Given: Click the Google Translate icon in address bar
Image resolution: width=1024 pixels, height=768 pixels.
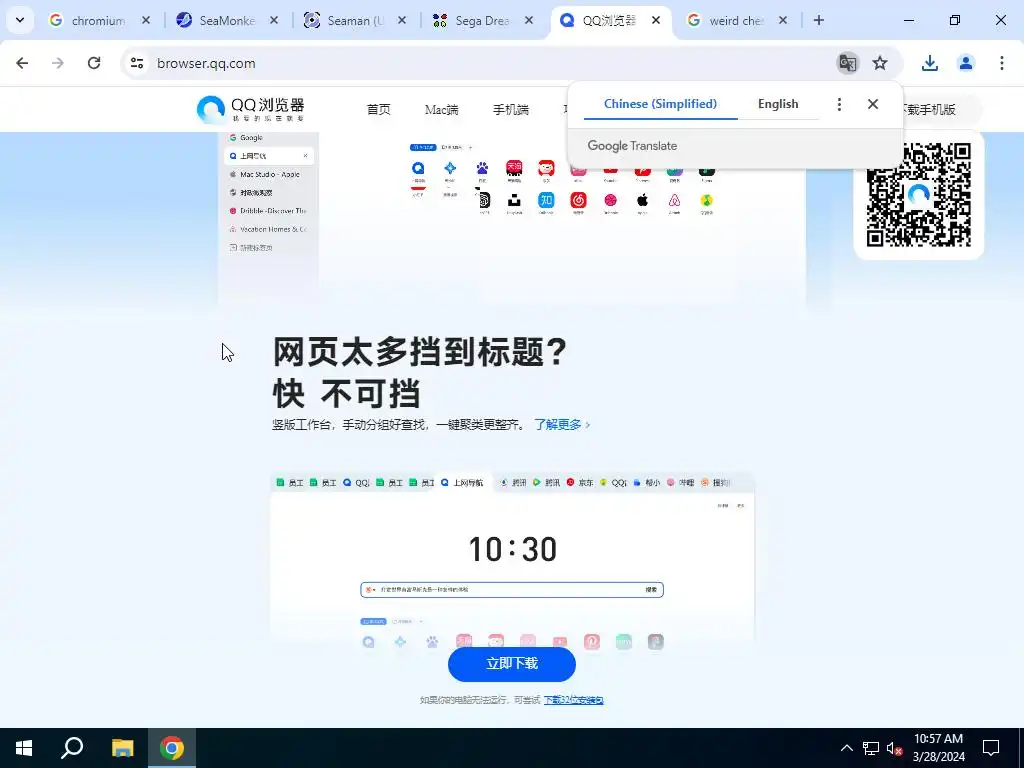Looking at the screenshot, I should 848,63.
